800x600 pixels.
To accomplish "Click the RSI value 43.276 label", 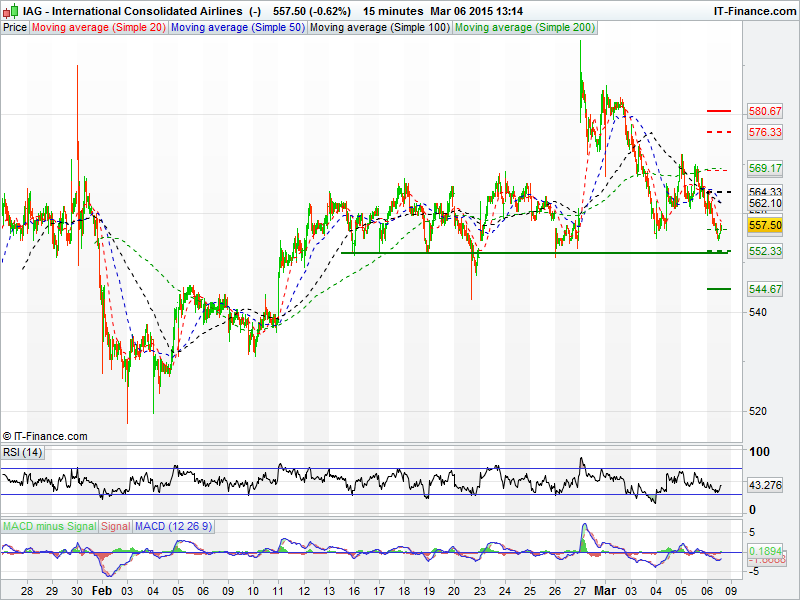I will pos(767,486).
